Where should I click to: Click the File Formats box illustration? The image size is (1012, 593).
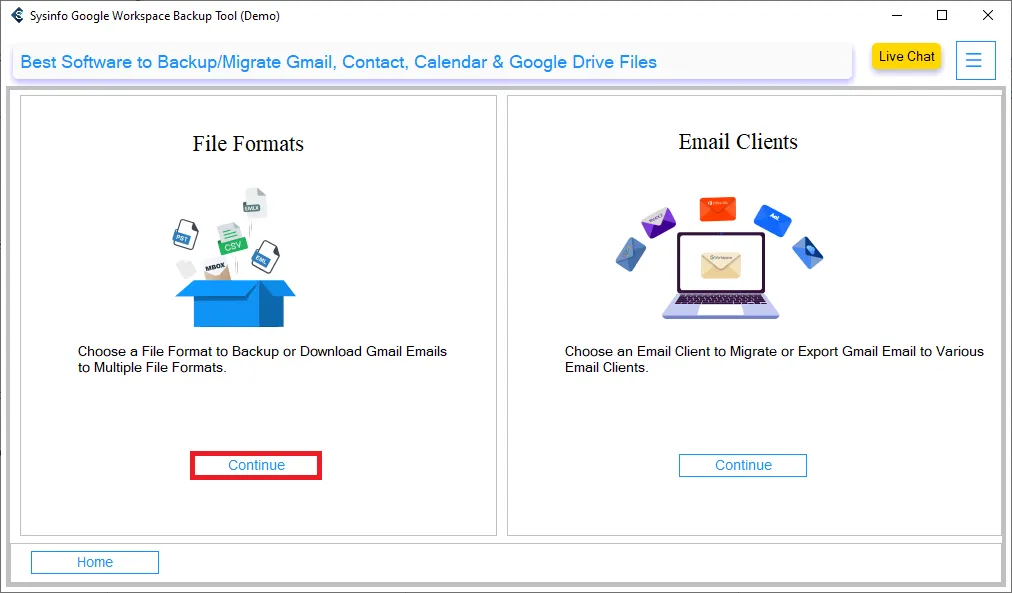236,257
